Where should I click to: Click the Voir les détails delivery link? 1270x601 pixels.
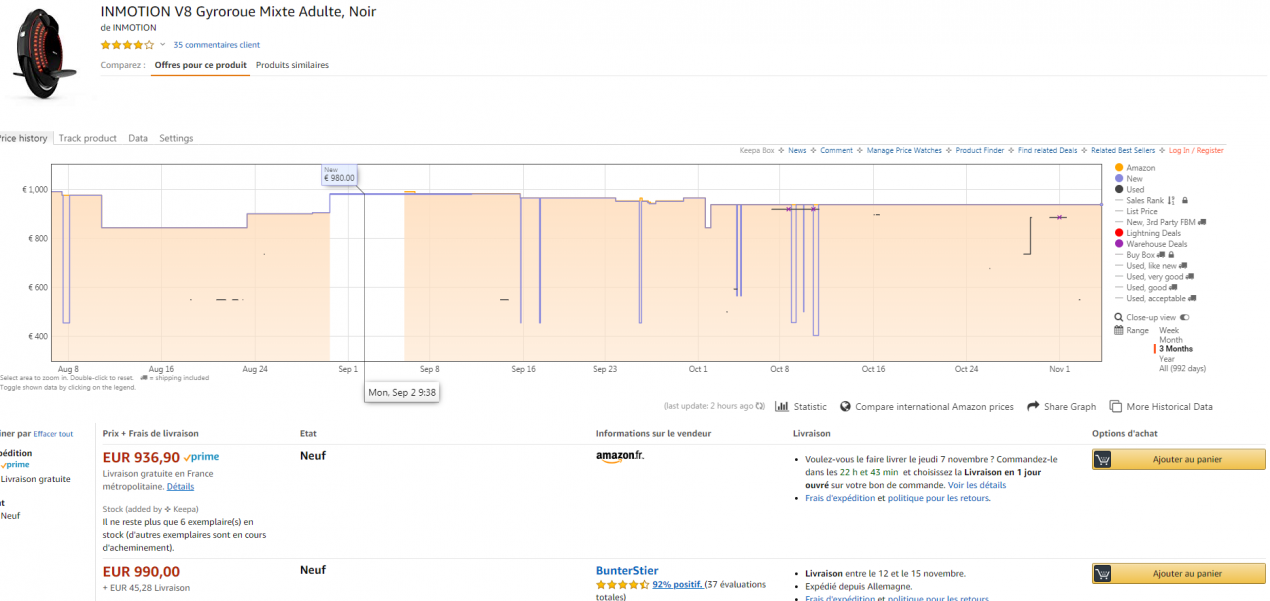pos(977,485)
